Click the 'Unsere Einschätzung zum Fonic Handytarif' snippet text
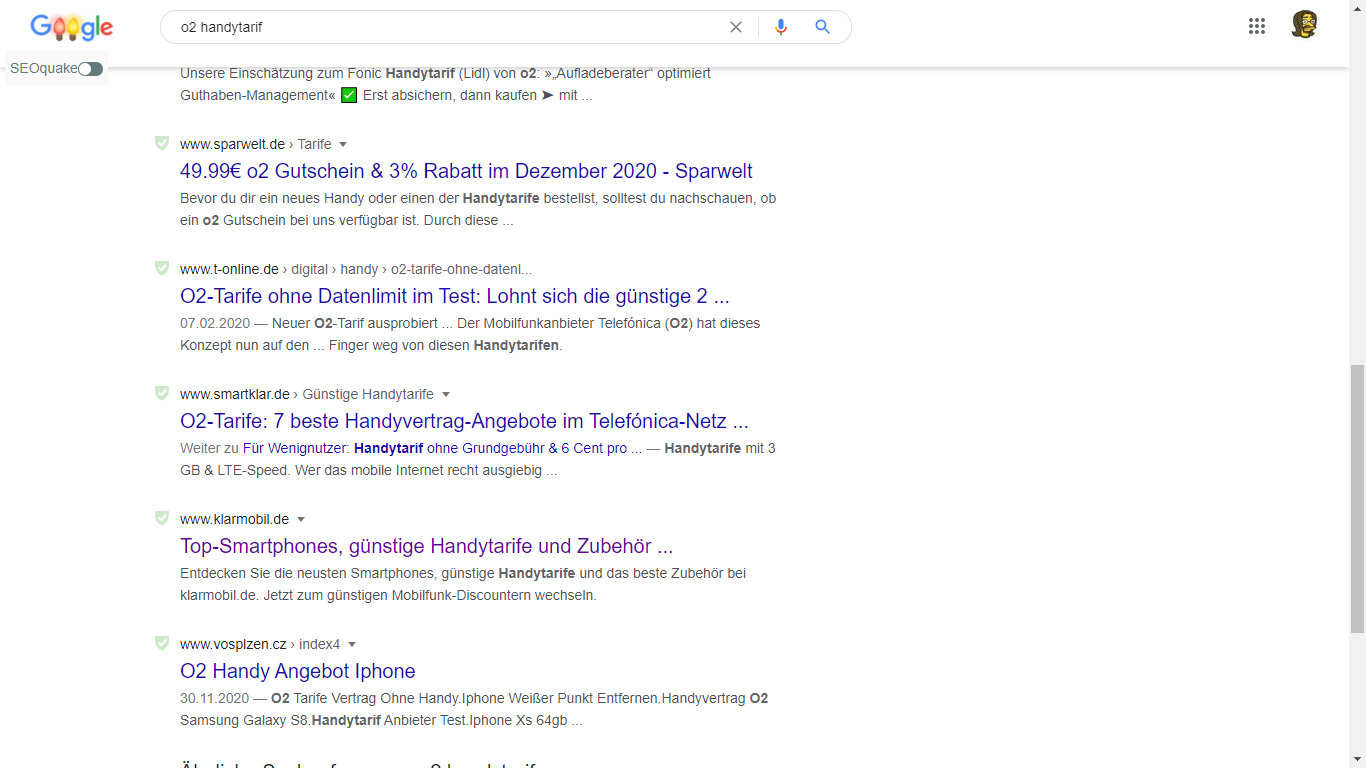Screen dimensions: 1366x768 tap(445, 84)
